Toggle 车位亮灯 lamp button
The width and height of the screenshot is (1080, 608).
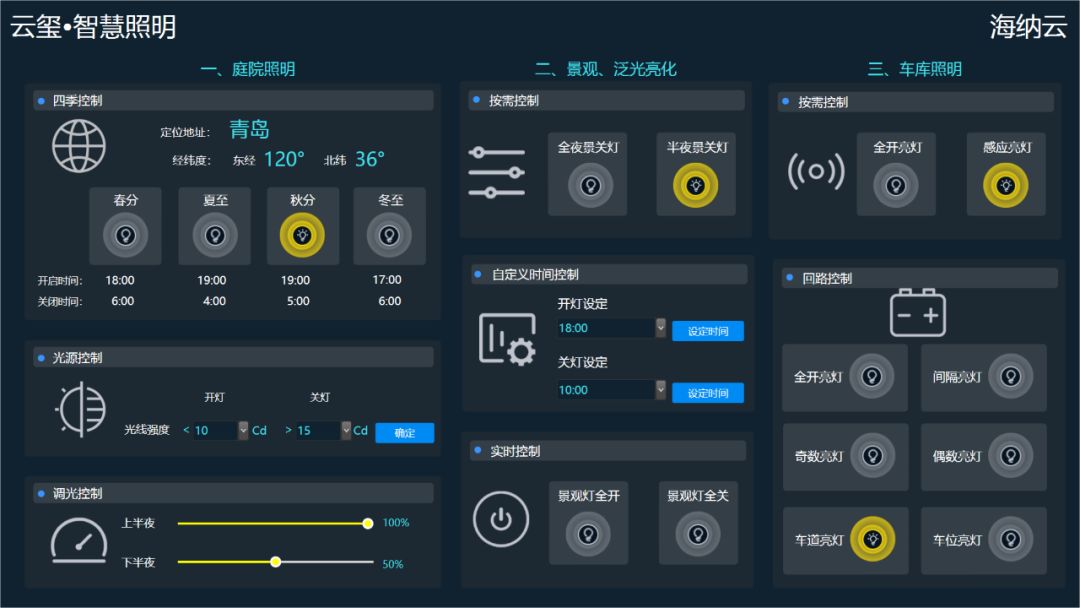pos(1010,539)
